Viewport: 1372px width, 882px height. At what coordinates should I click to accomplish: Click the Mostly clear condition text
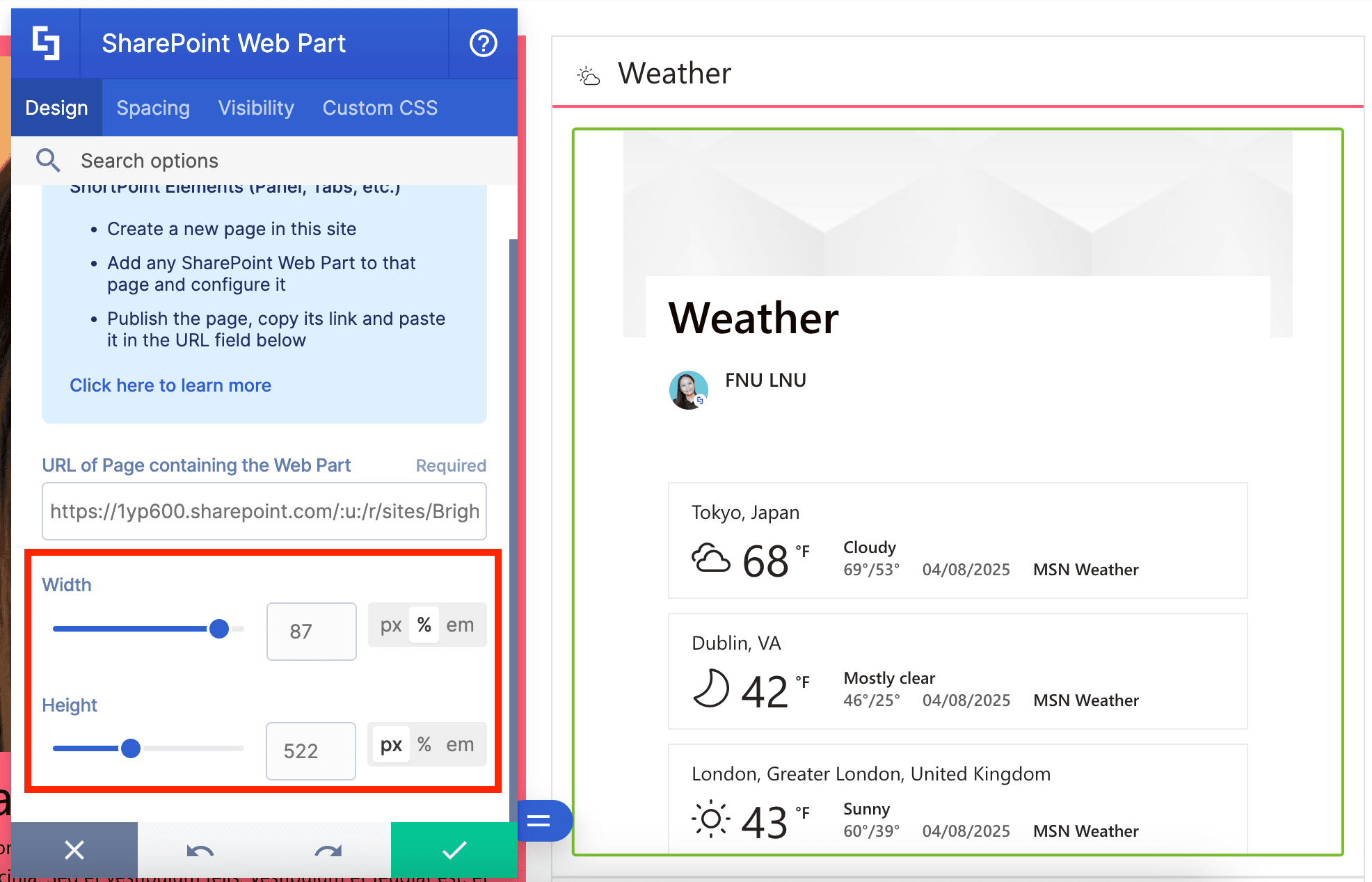point(889,678)
